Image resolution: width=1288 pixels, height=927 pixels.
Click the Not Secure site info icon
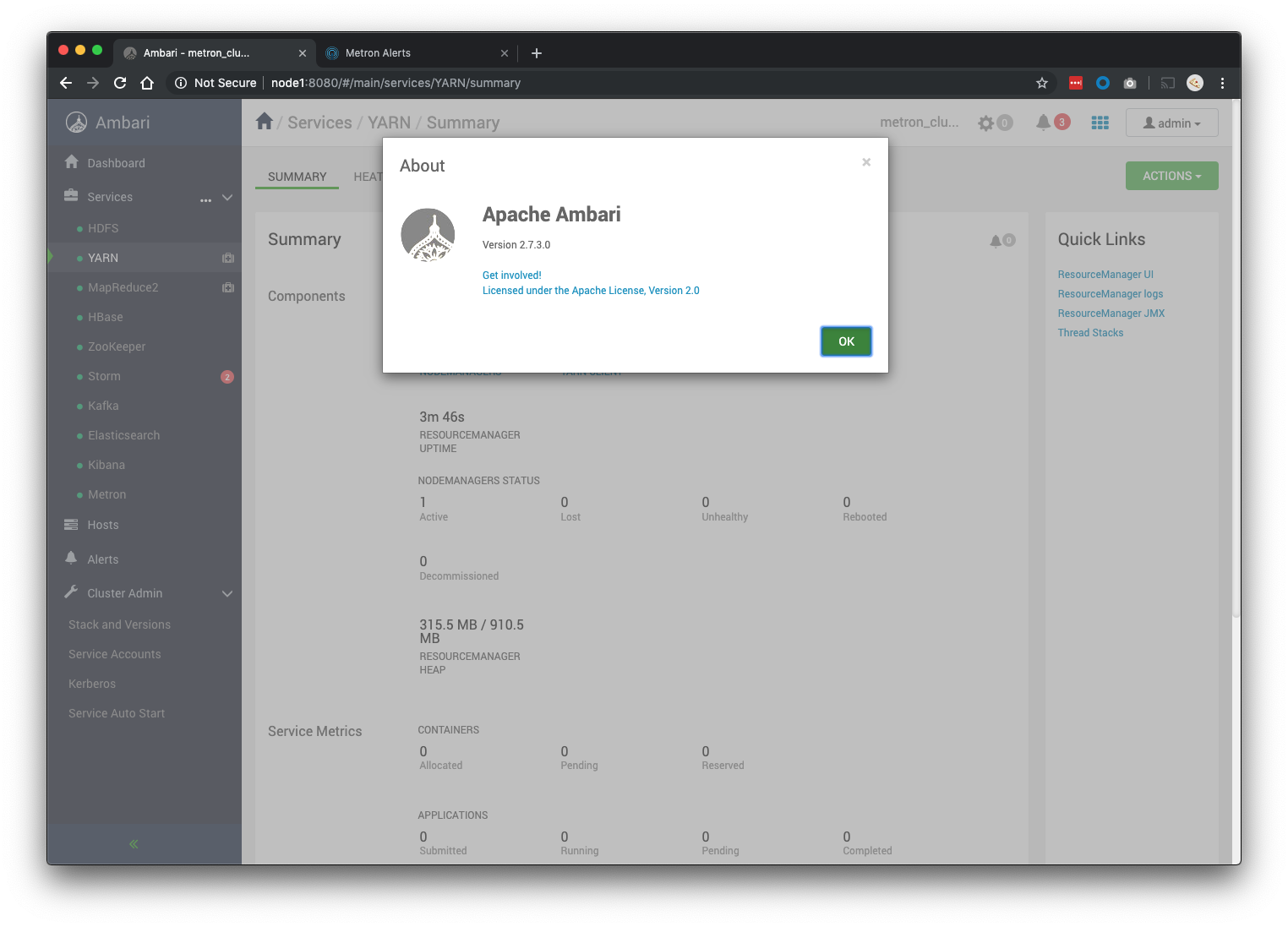click(181, 83)
